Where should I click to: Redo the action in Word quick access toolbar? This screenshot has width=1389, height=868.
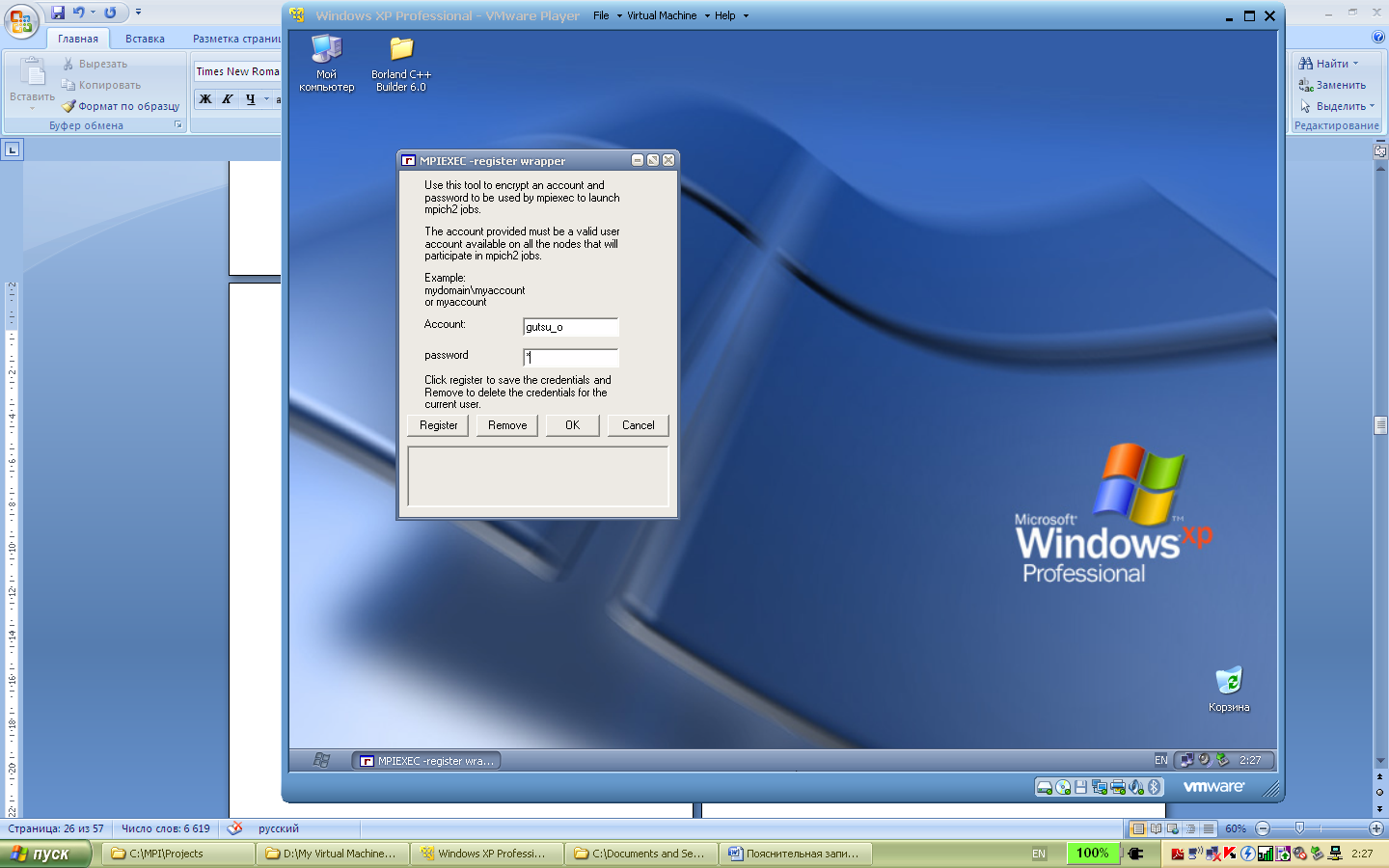(110, 13)
